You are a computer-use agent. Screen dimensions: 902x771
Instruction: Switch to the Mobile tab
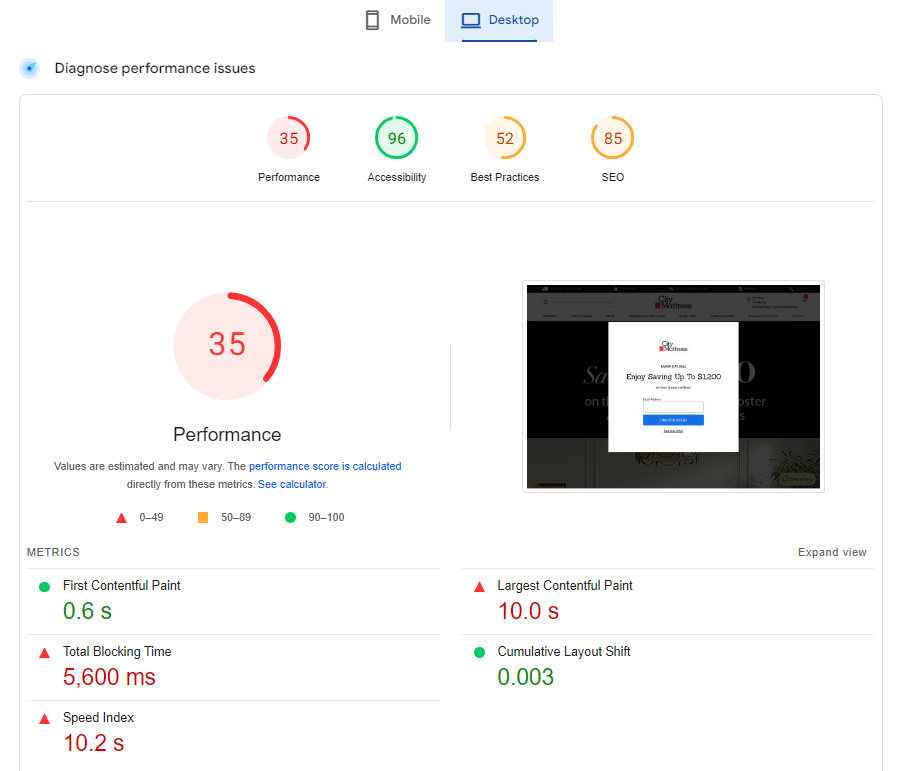397,21
